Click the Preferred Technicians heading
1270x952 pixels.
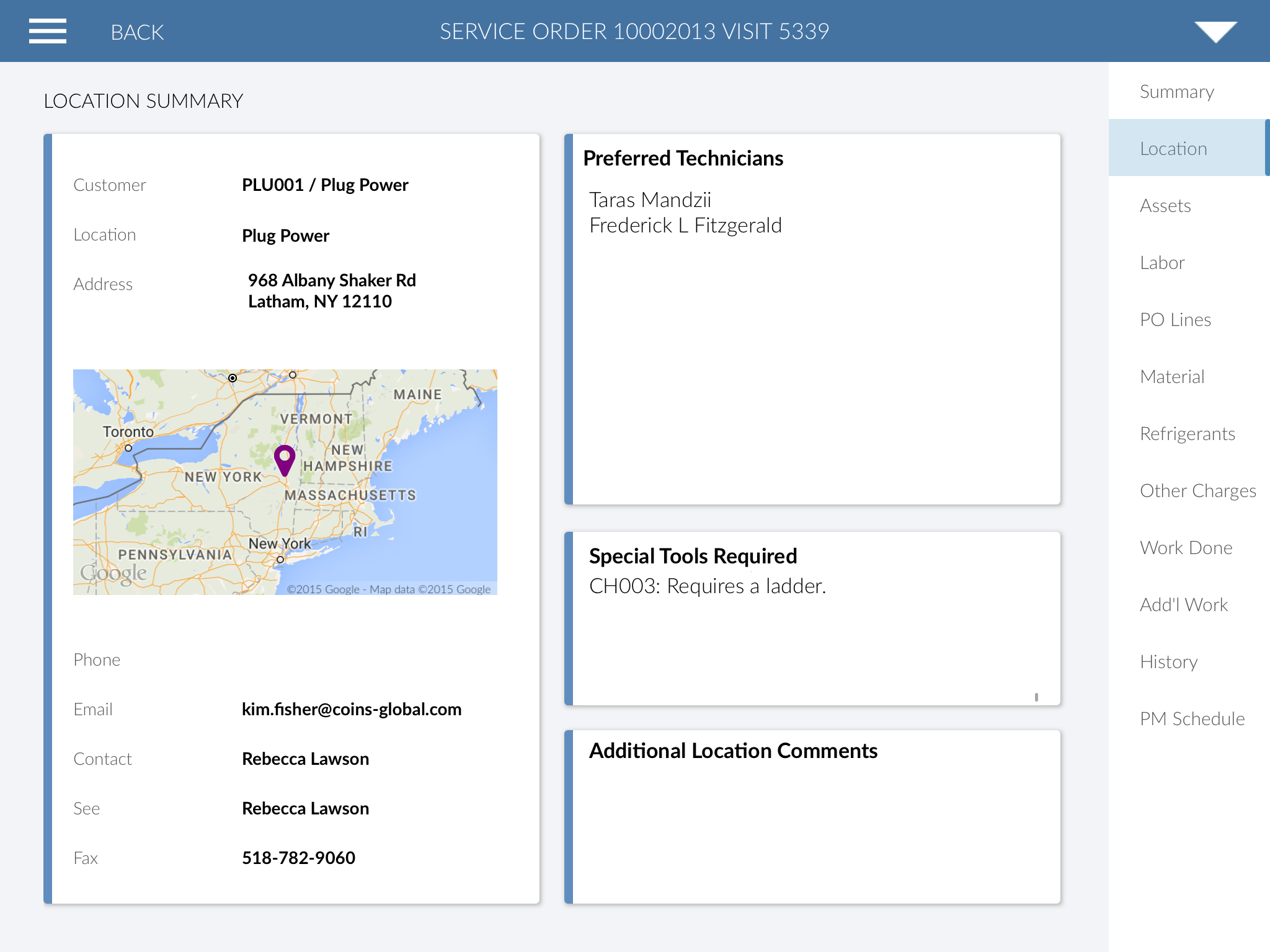[x=683, y=158]
